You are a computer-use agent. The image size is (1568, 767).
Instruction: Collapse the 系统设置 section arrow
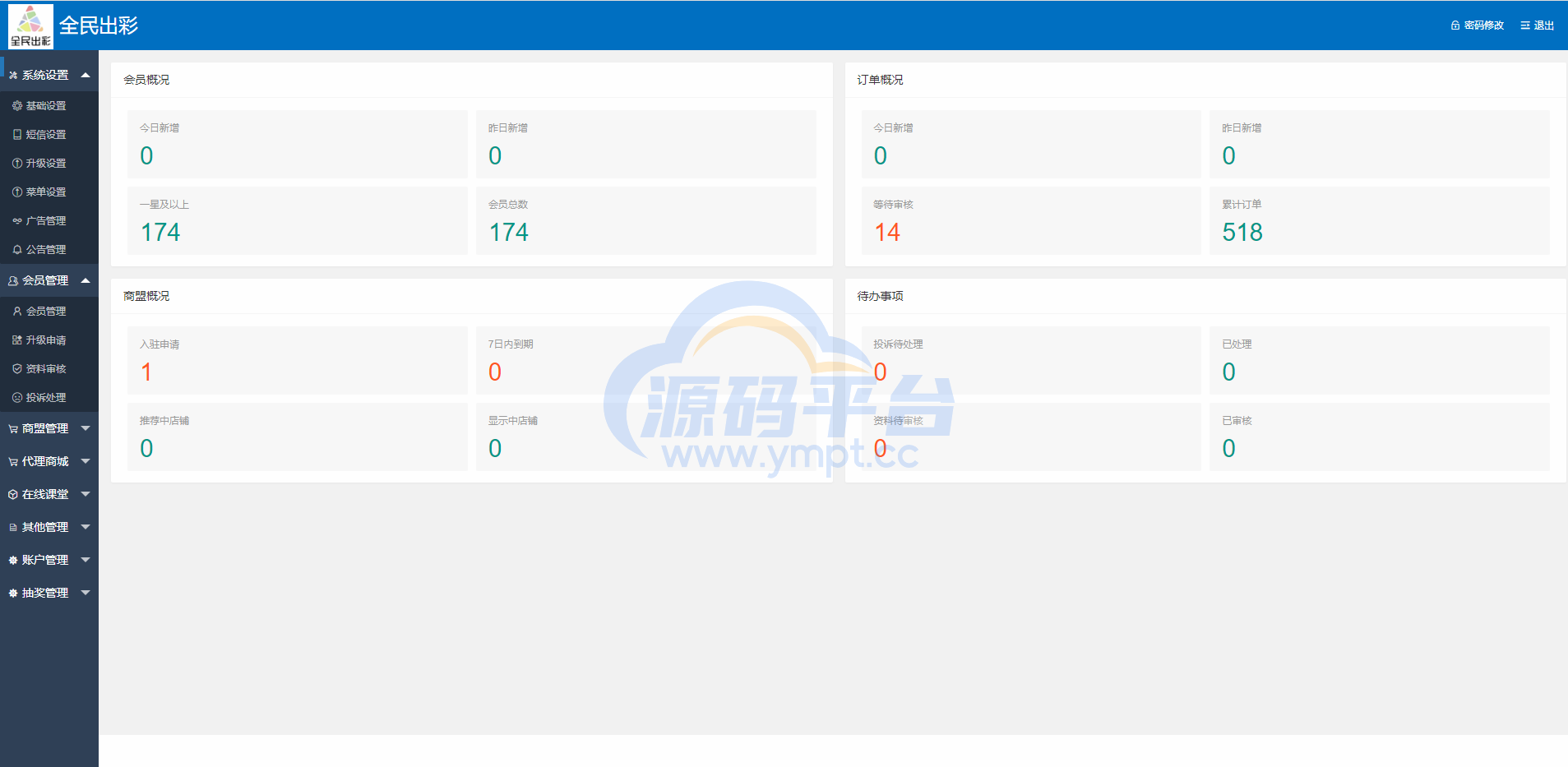(86, 75)
